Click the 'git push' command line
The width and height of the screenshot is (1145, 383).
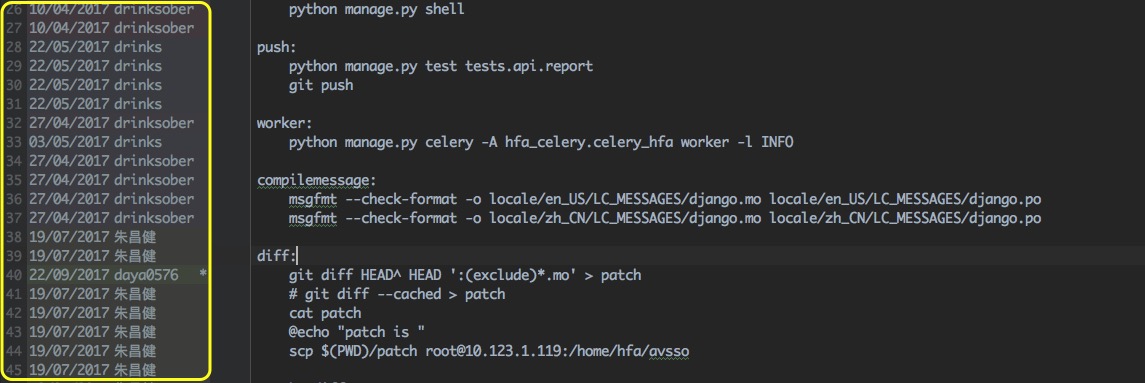(321, 85)
